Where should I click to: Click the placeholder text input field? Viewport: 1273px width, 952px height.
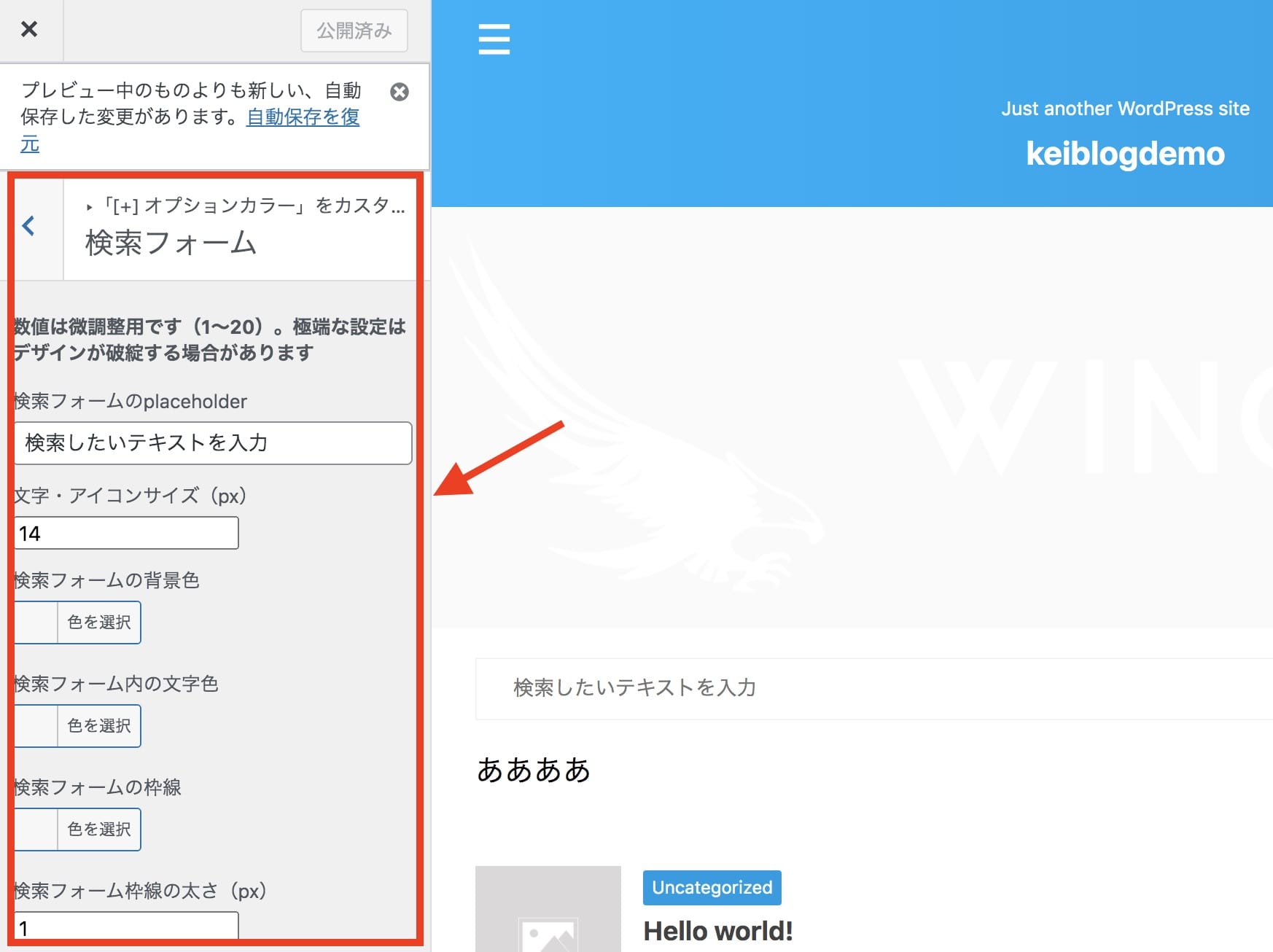212,442
